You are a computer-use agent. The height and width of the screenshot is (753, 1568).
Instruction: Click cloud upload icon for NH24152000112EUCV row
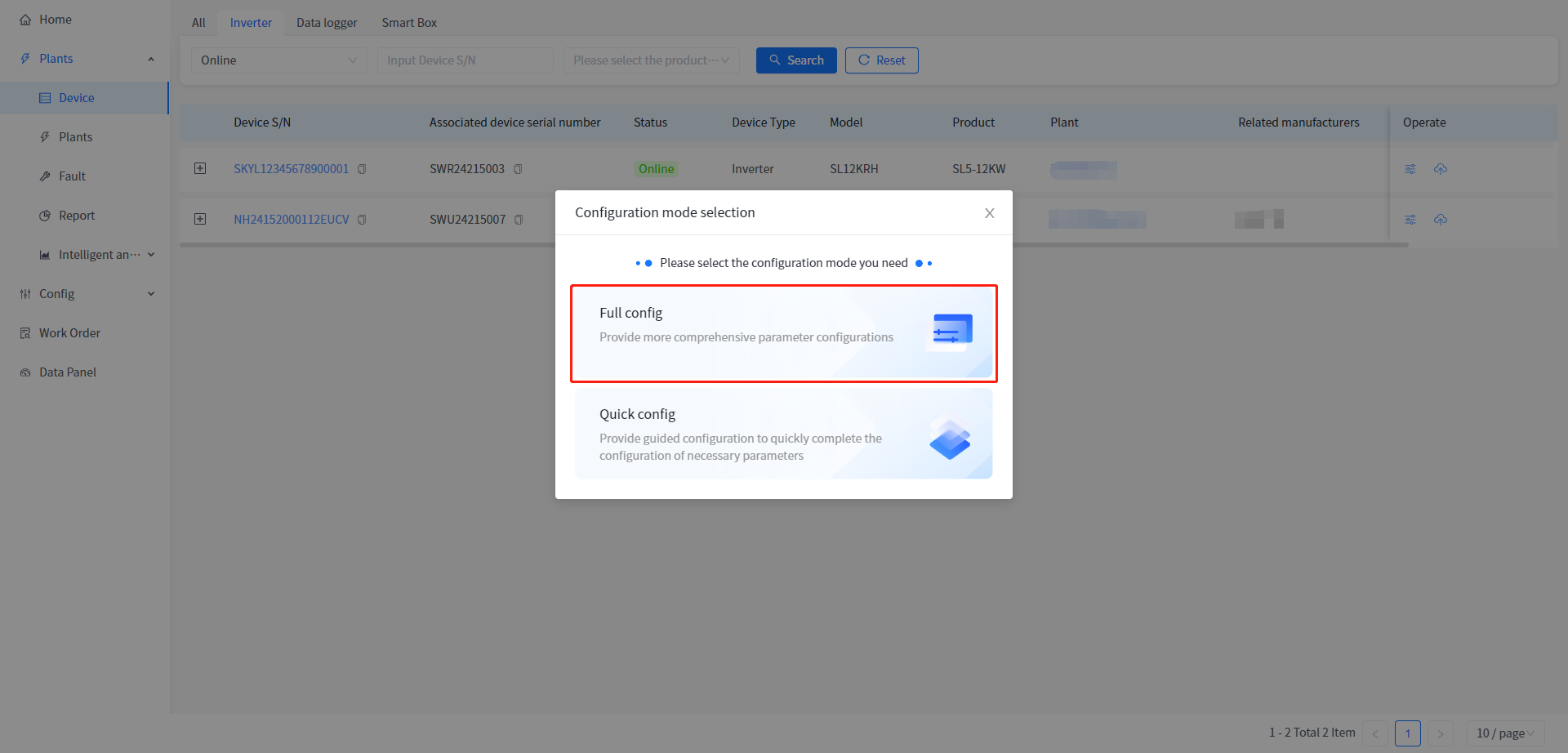point(1441,220)
